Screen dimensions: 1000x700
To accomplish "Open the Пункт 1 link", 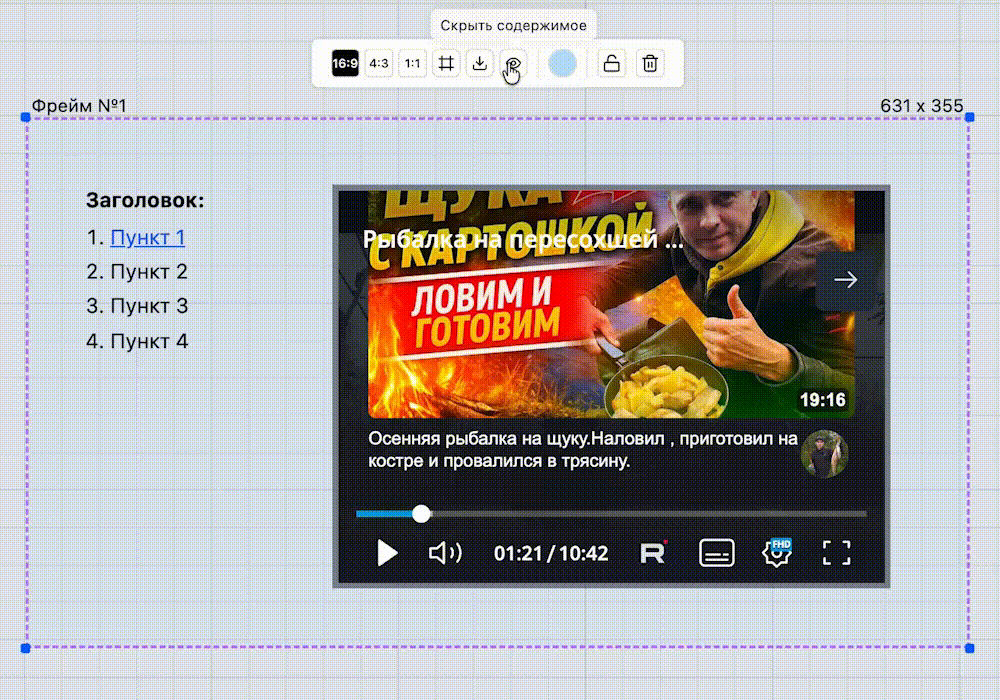I will (148, 238).
